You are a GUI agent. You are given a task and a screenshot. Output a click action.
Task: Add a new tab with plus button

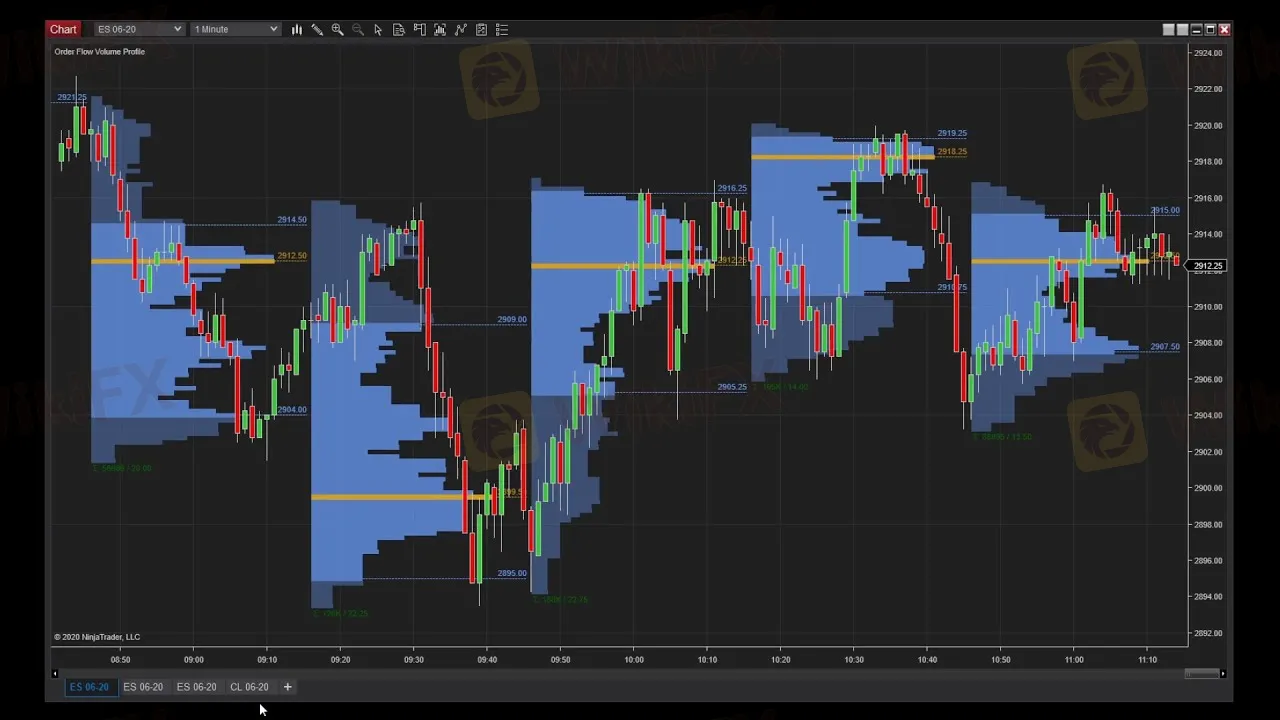click(x=287, y=687)
